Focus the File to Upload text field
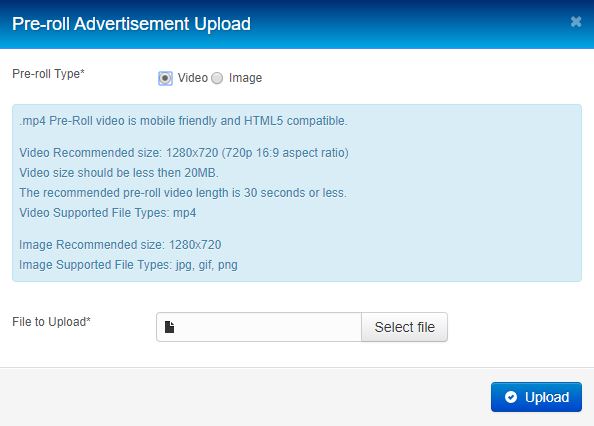Screen dimensions: 594x426 [259, 327]
